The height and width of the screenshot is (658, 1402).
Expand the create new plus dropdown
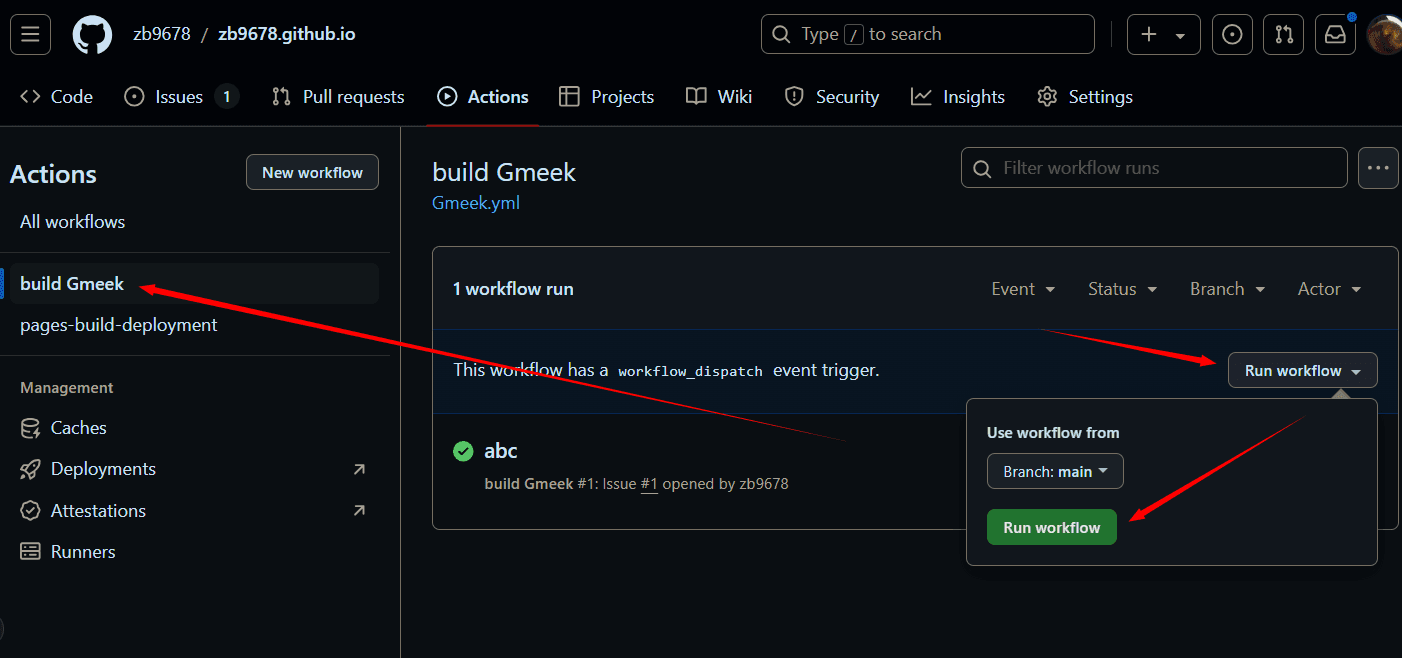point(1162,35)
